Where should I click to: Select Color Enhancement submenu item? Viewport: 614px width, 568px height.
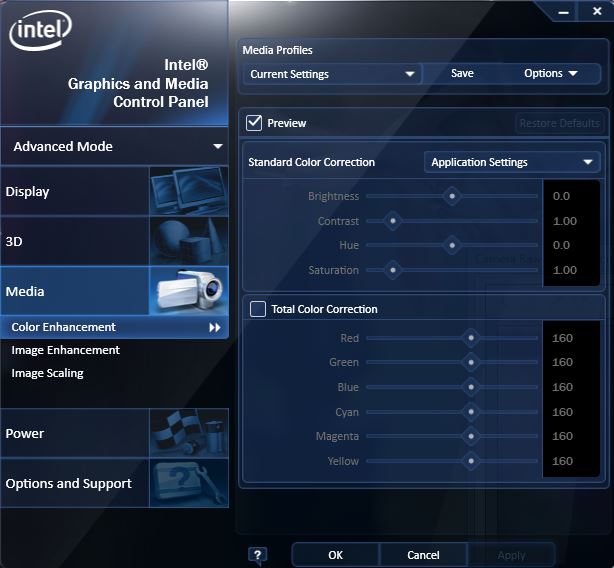coord(114,327)
